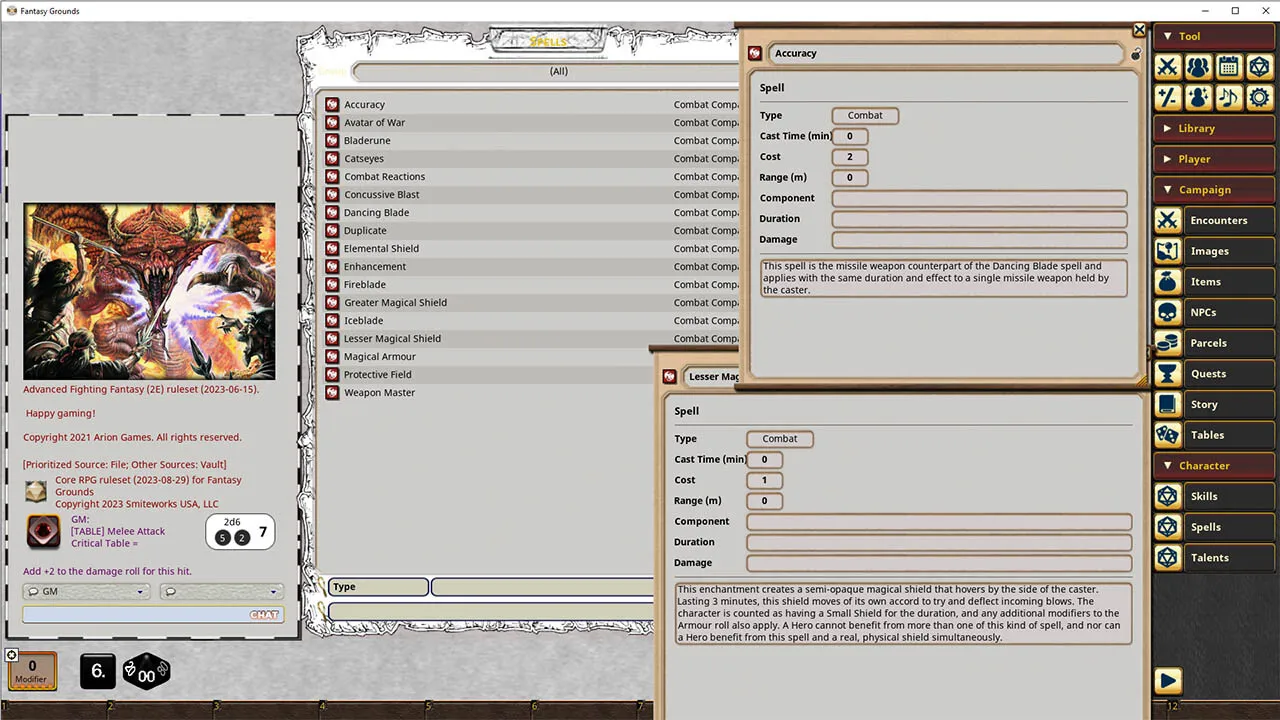Click the Duration field in Accuracy spell
Screen dimensions: 1280x720
(x=979, y=219)
